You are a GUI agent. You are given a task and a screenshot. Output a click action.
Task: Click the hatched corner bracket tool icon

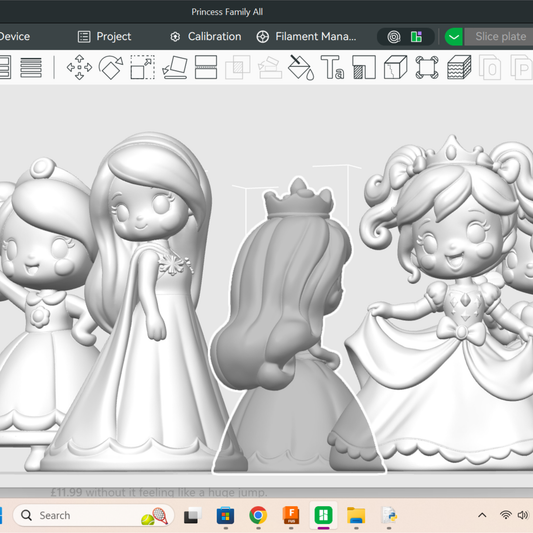364,67
